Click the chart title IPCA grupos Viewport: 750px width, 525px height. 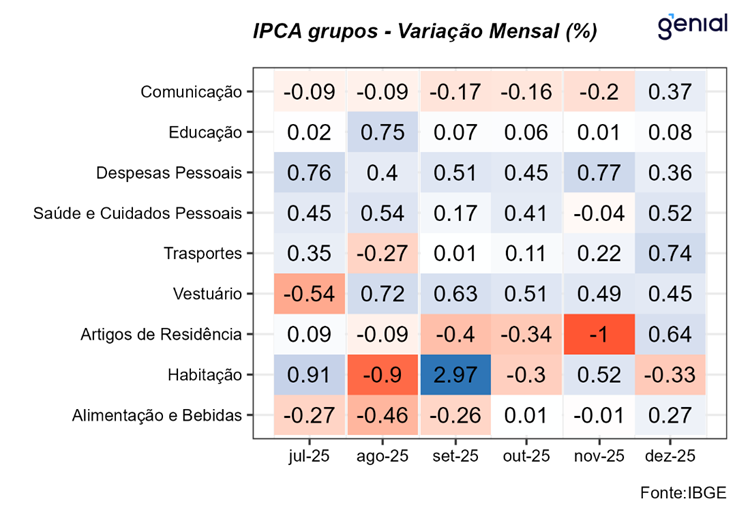point(425,31)
